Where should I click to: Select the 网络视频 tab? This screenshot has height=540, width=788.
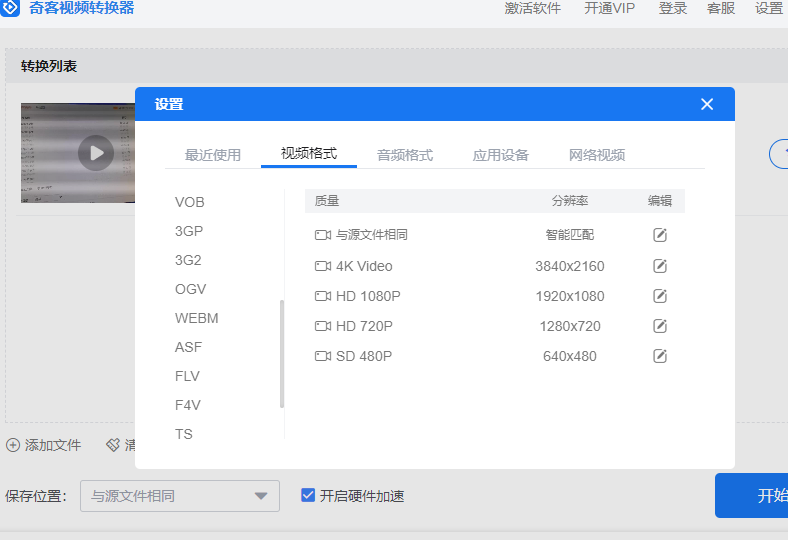click(597, 155)
